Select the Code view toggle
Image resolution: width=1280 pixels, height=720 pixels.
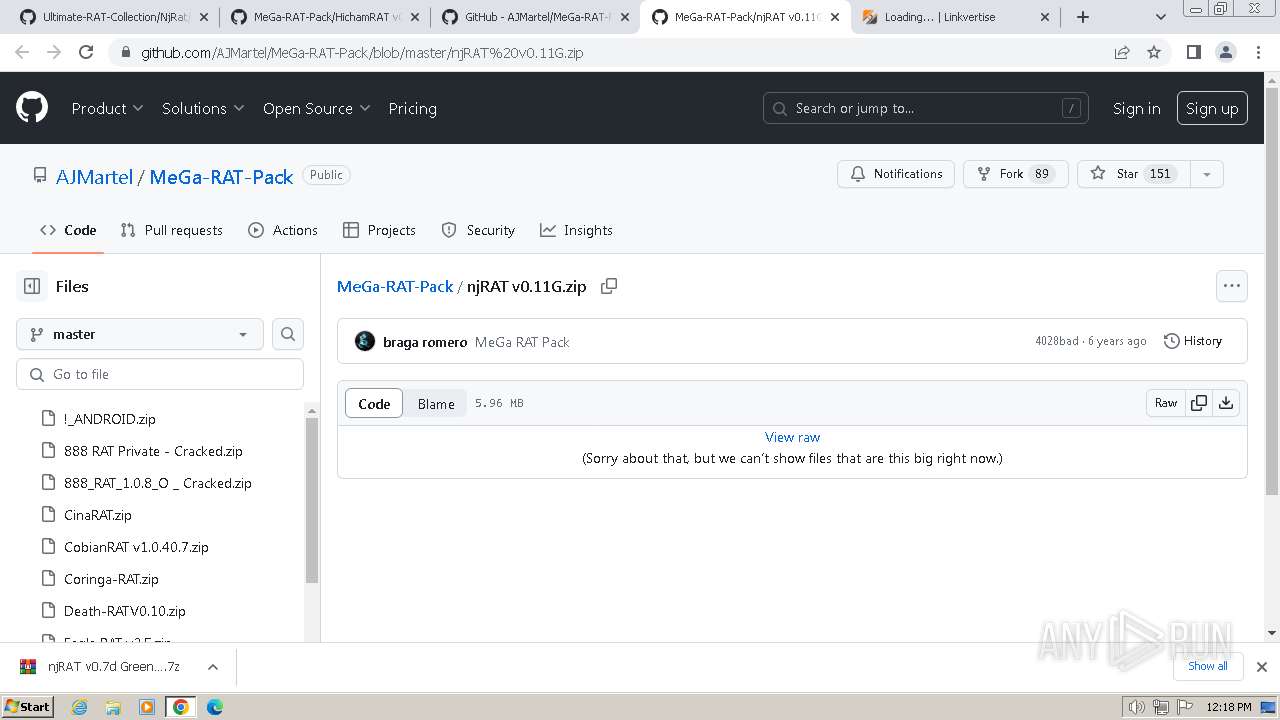(x=374, y=404)
